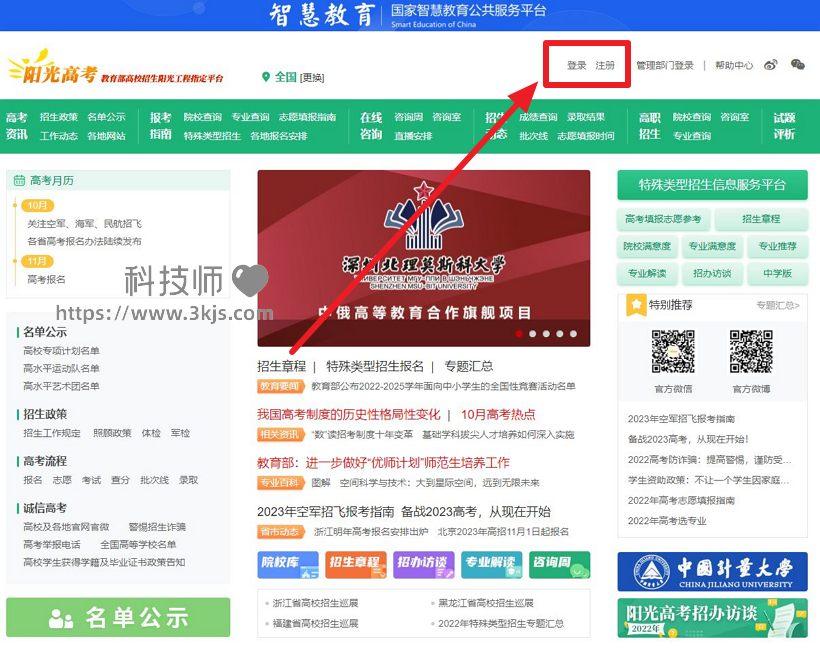Viewport: 820px width, 654px height.
Task: Click the 阳光高考 site logo
Action: 116,68
